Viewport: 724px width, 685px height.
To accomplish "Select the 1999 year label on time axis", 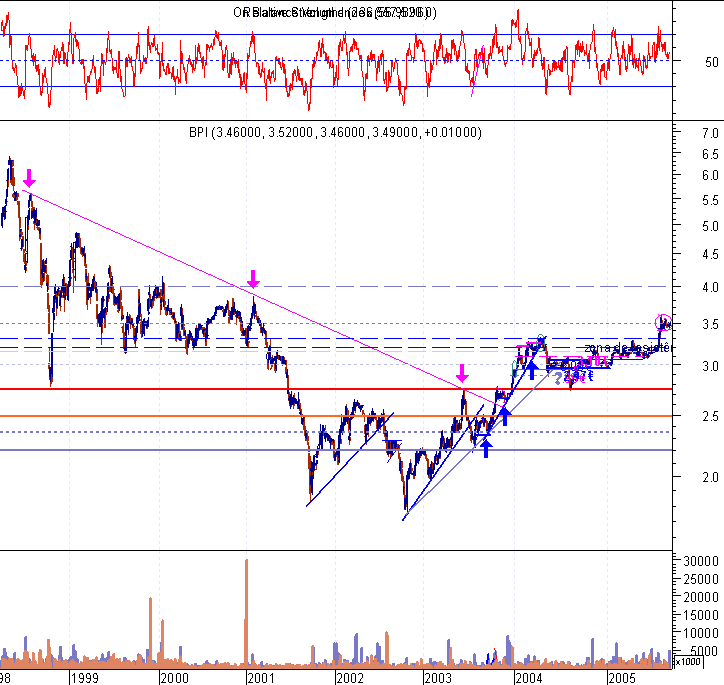I will 85,678.
